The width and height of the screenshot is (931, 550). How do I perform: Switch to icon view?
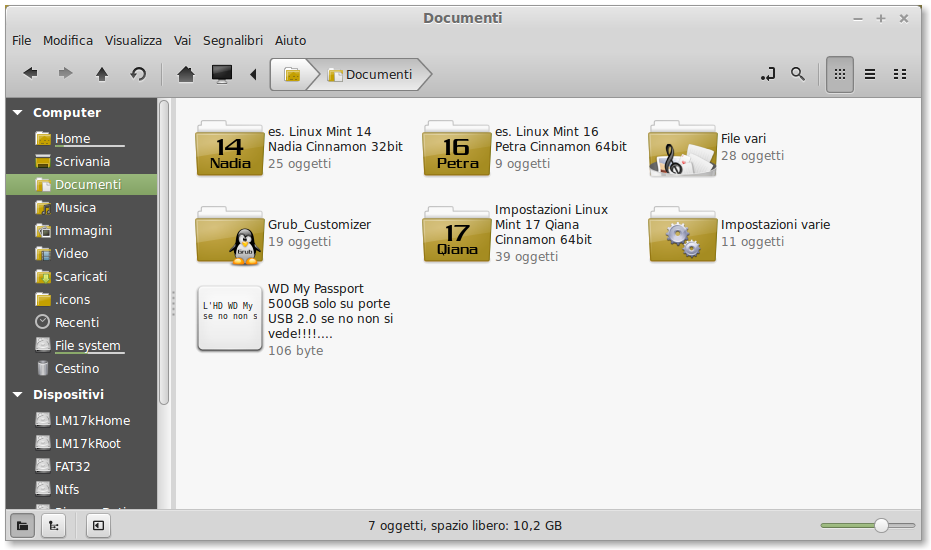840,74
